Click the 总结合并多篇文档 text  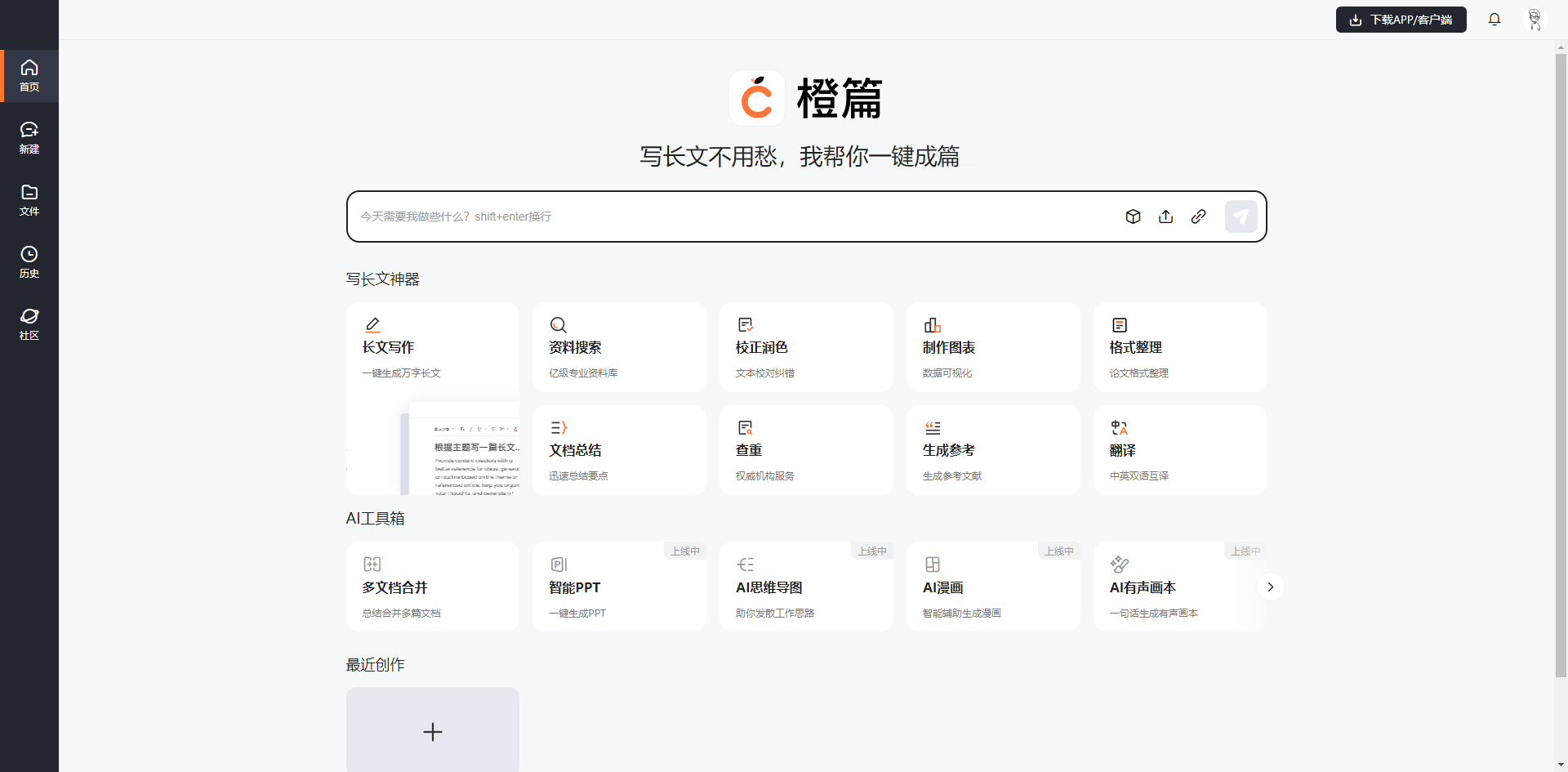(x=402, y=614)
